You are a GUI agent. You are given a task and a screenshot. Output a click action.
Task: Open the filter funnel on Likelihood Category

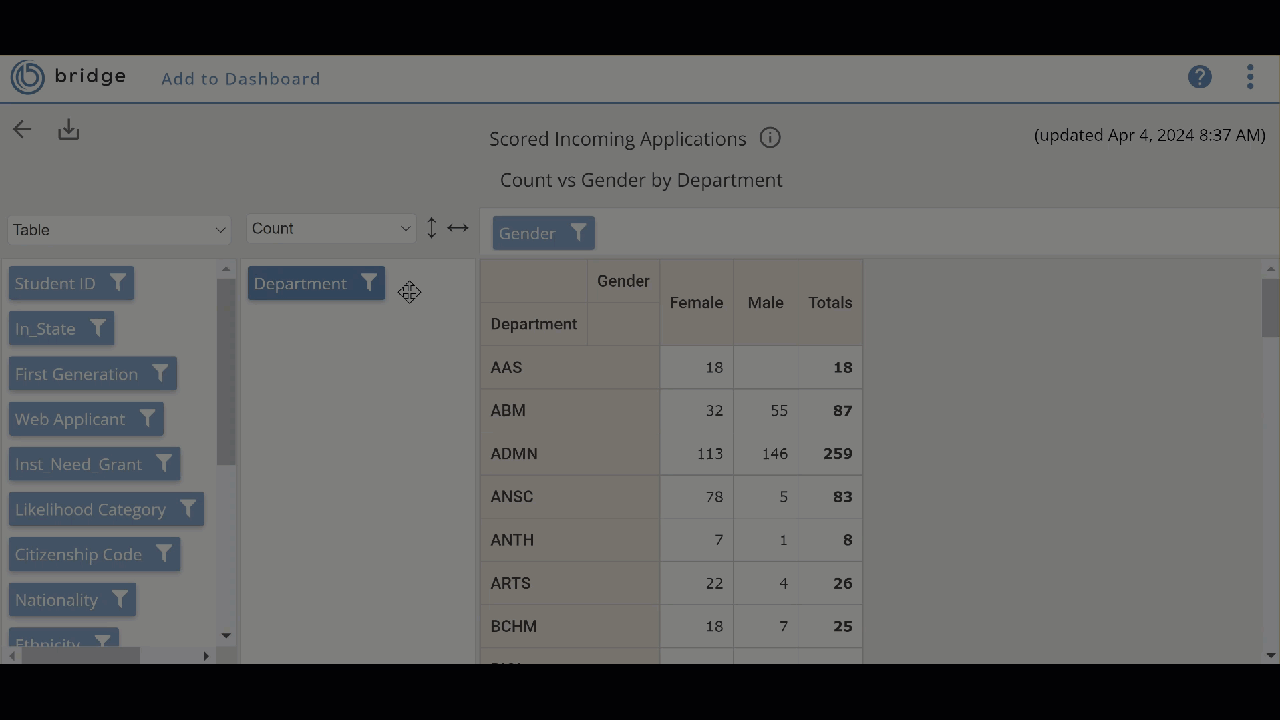point(188,509)
